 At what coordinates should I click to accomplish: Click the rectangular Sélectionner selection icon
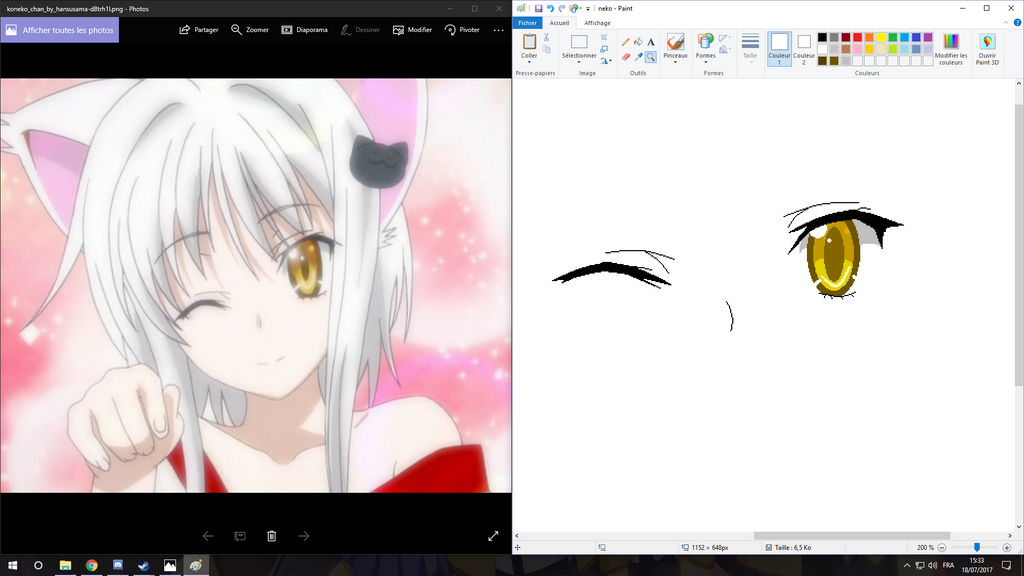point(579,42)
